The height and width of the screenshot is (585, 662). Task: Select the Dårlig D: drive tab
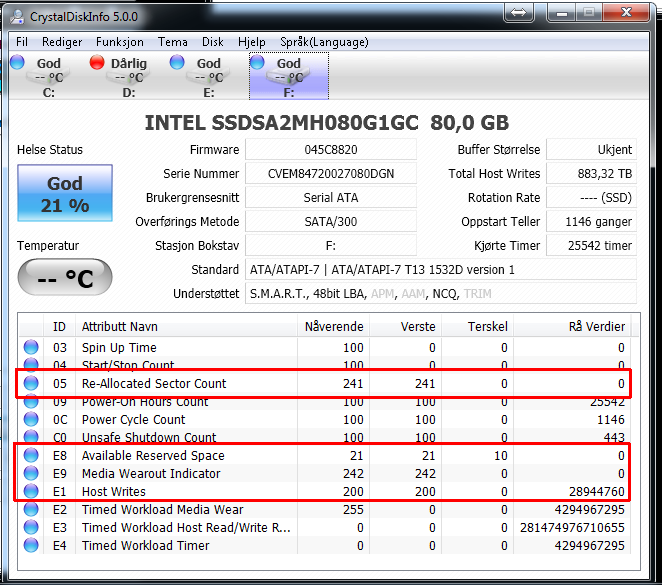click(128, 76)
